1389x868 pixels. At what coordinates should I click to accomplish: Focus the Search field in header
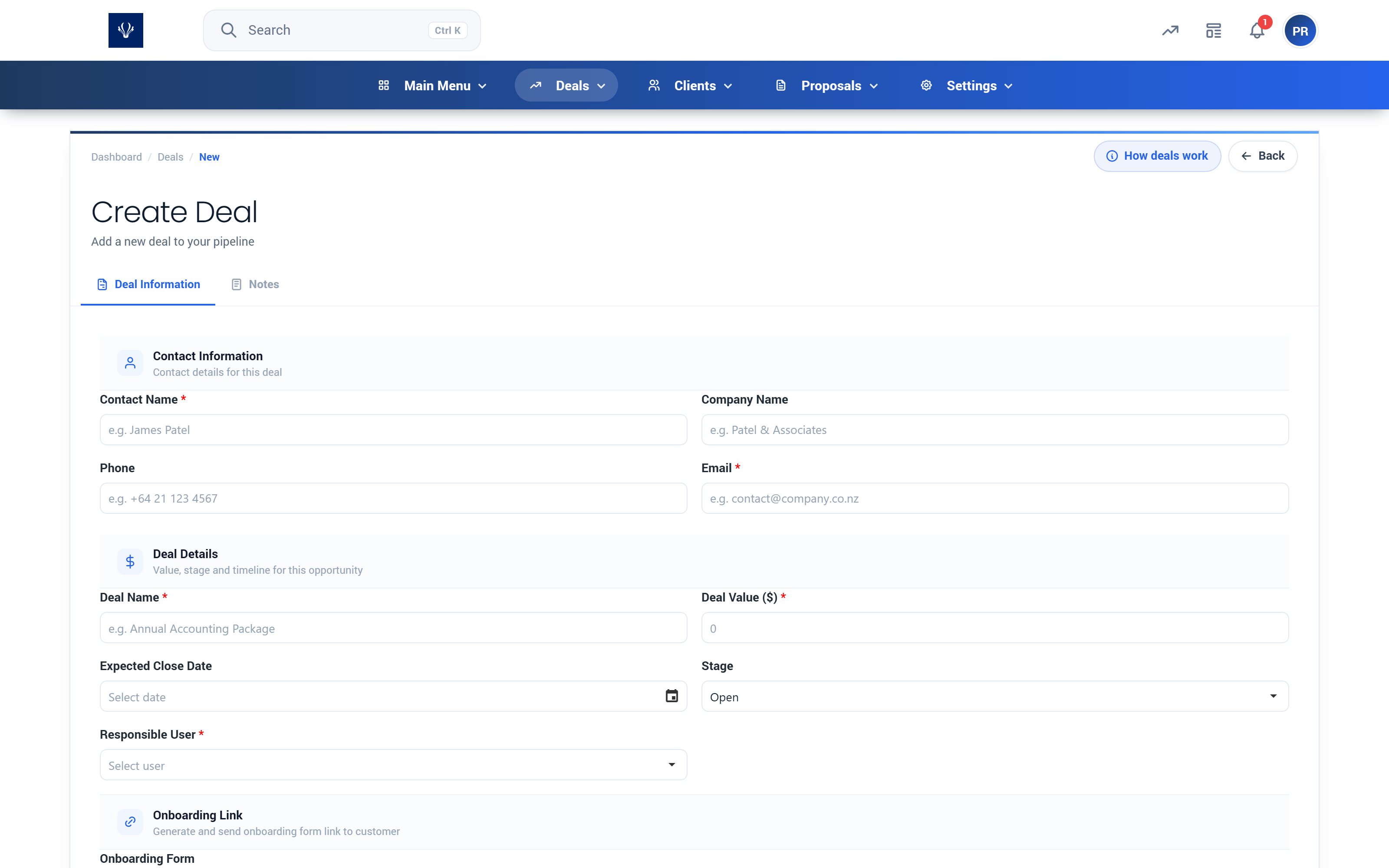[342, 30]
